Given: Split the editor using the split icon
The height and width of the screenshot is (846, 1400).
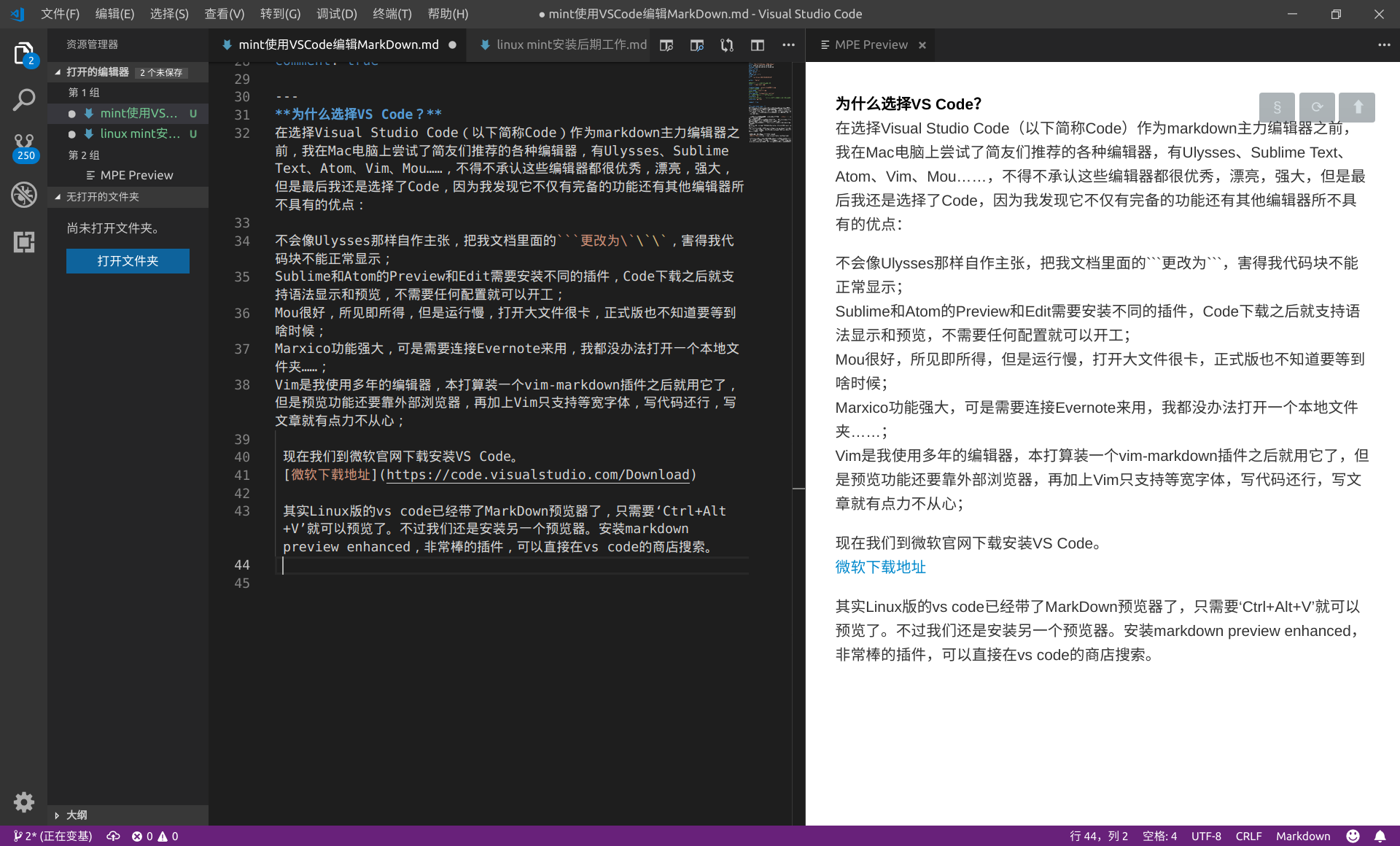Looking at the screenshot, I should (757, 44).
